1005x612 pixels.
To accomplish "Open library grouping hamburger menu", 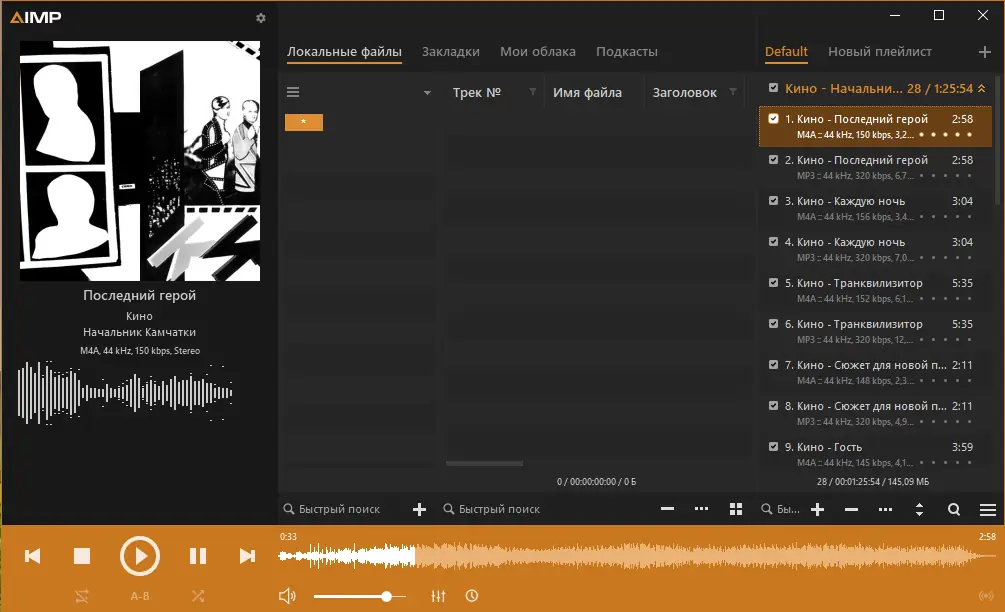I will pyautogui.click(x=293, y=92).
